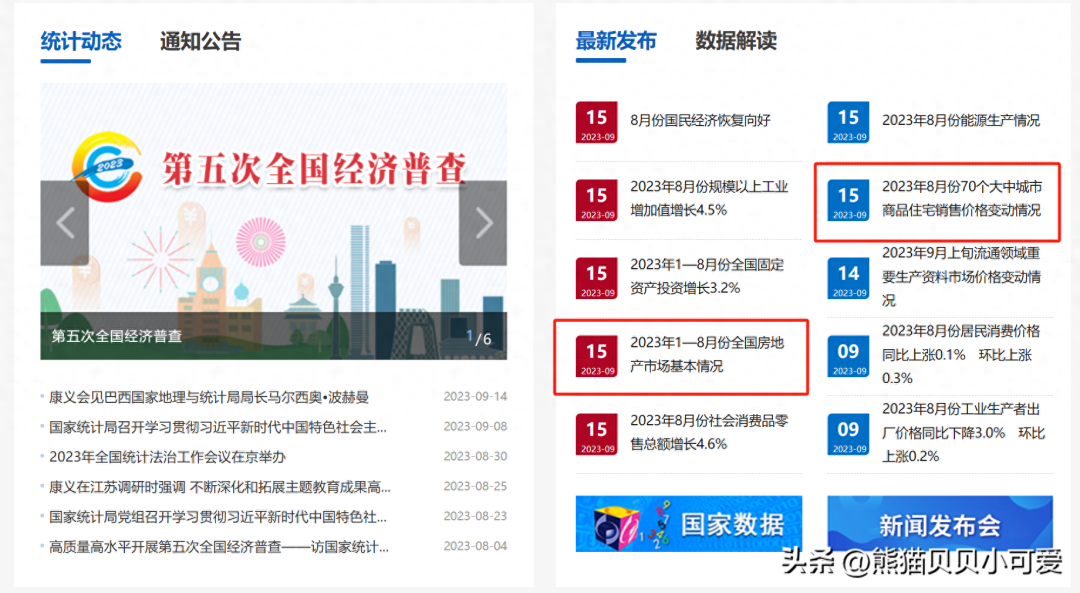
Task: Open 70个大中城市商品住宅销售价格变动情况 article
Action: click(x=961, y=198)
